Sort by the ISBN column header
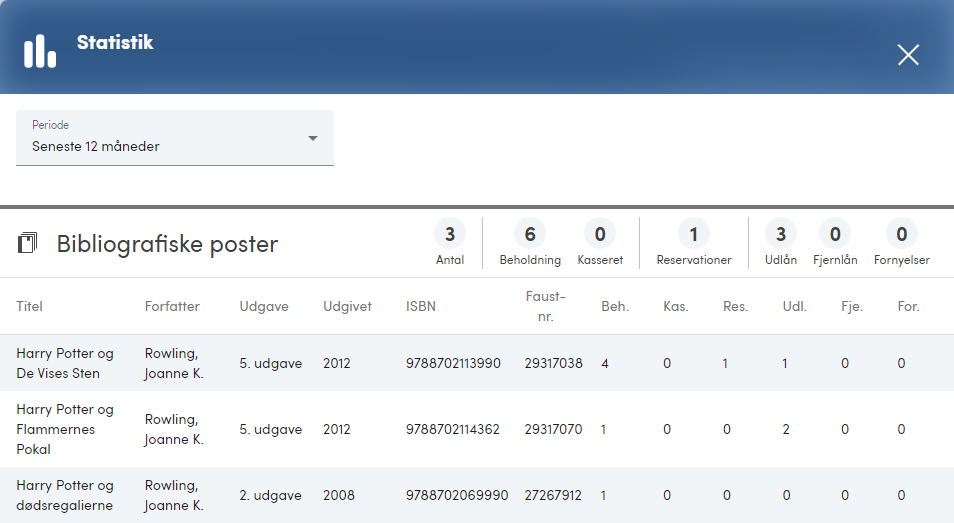954x523 pixels. (421, 306)
